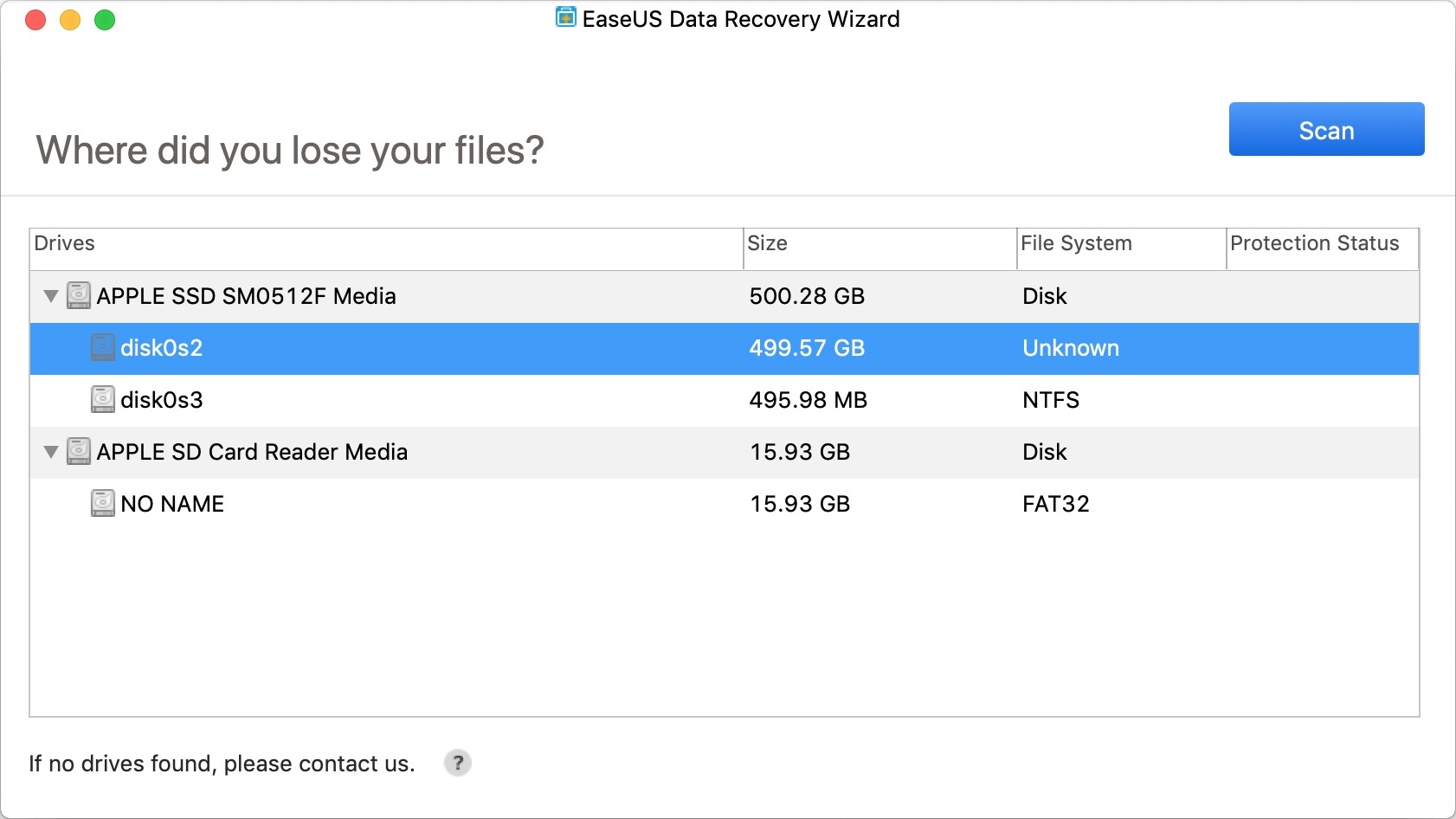Click the green zoom window button
The height and width of the screenshot is (819, 1456).
[x=105, y=20]
